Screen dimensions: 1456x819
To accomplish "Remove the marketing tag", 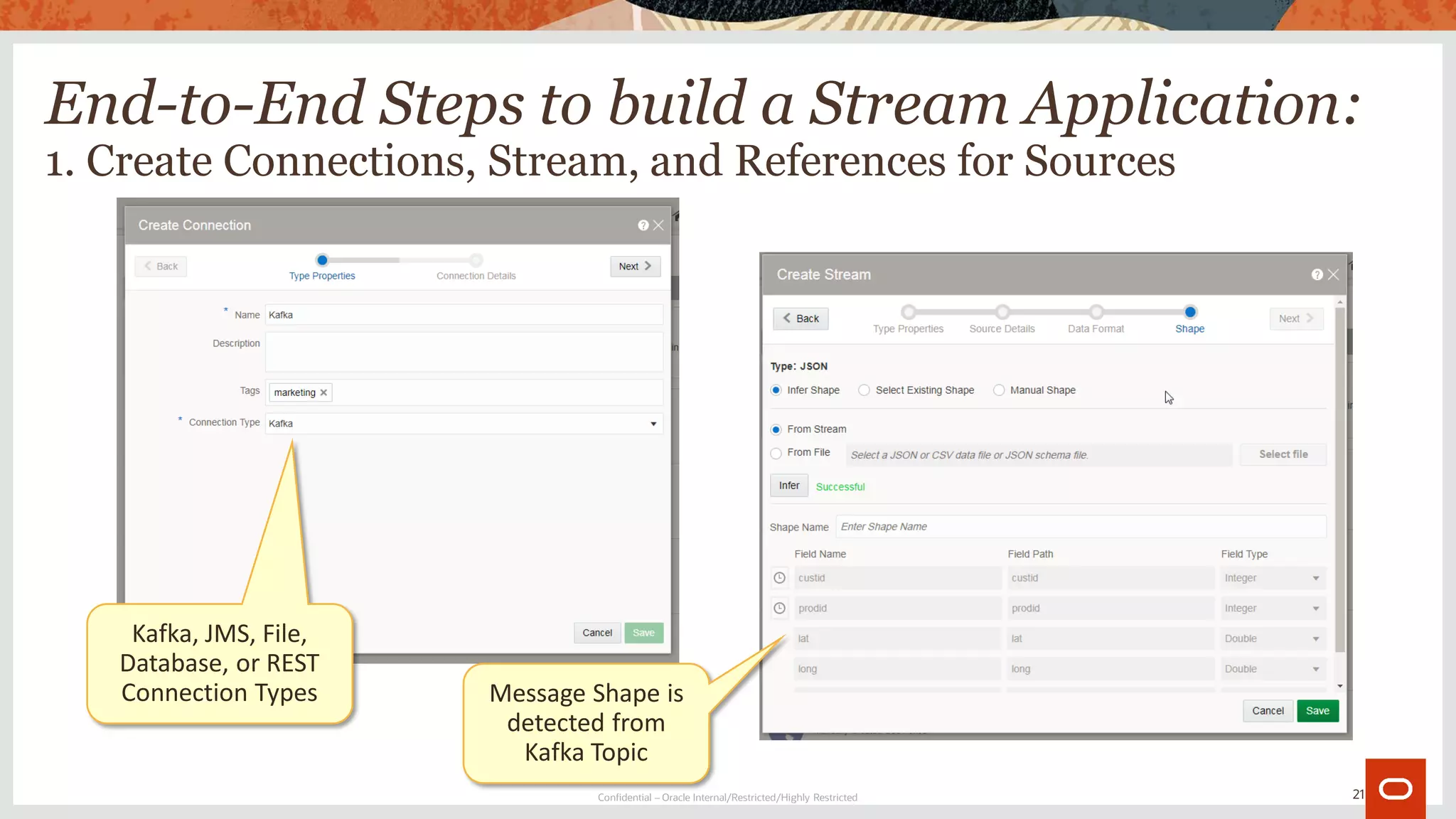I will click(x=323, y=392).
